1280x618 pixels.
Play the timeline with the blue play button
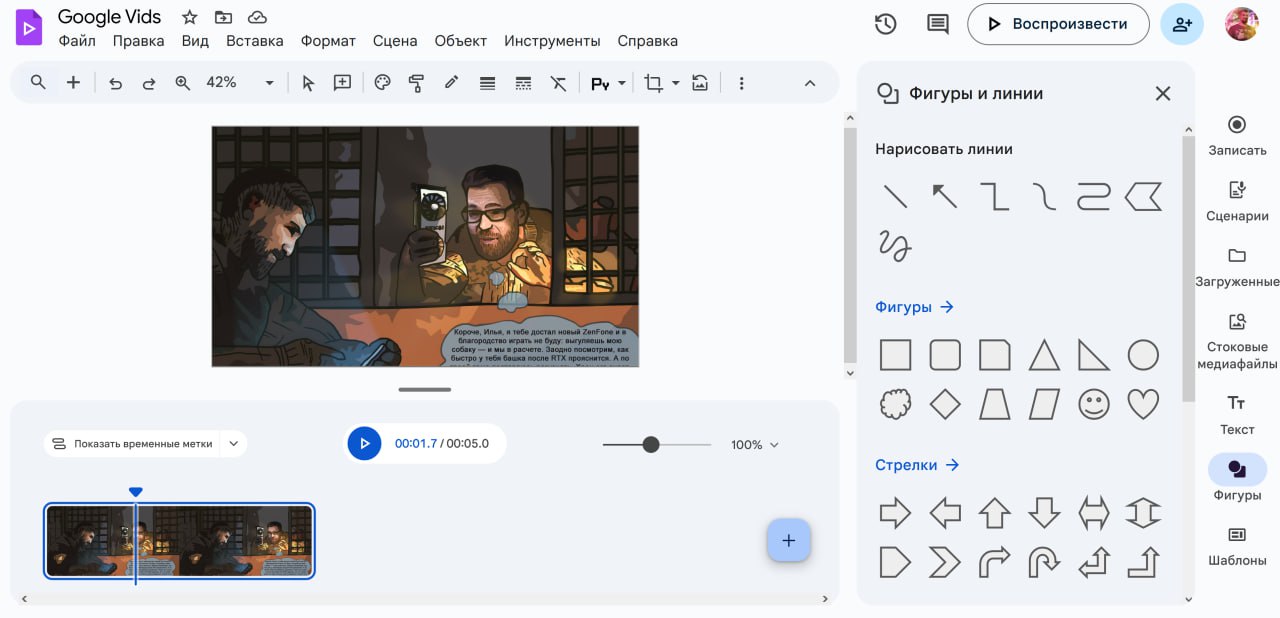click(364, 443)
